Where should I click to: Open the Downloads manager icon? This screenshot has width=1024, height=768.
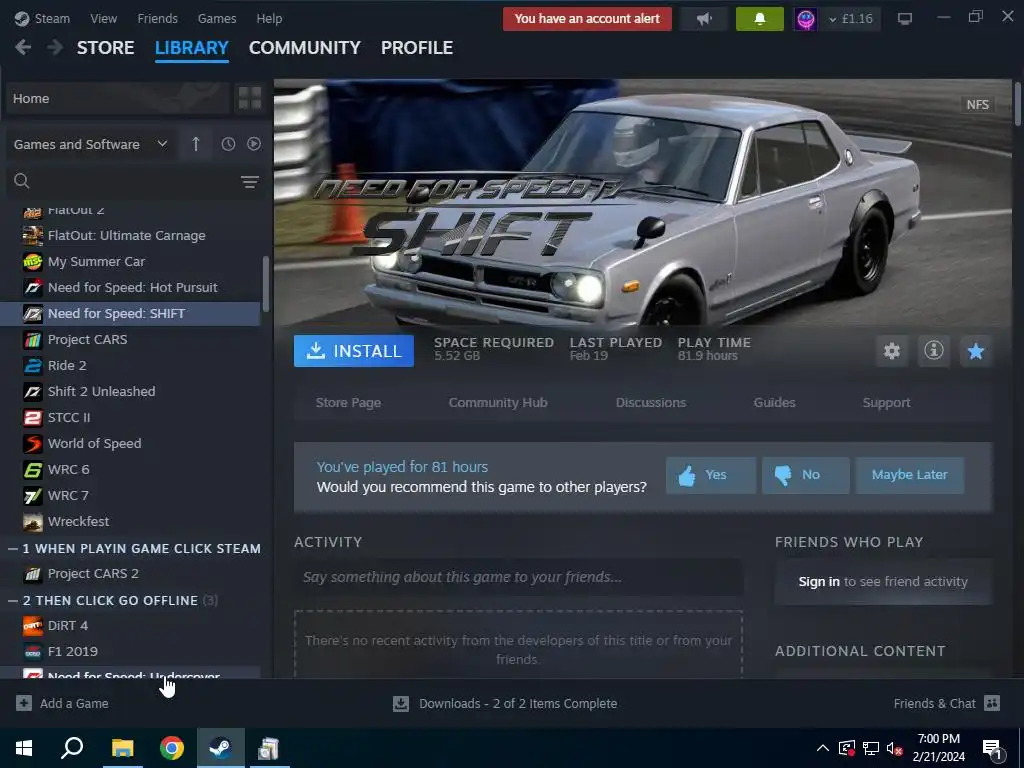click(x=401, y=703)
